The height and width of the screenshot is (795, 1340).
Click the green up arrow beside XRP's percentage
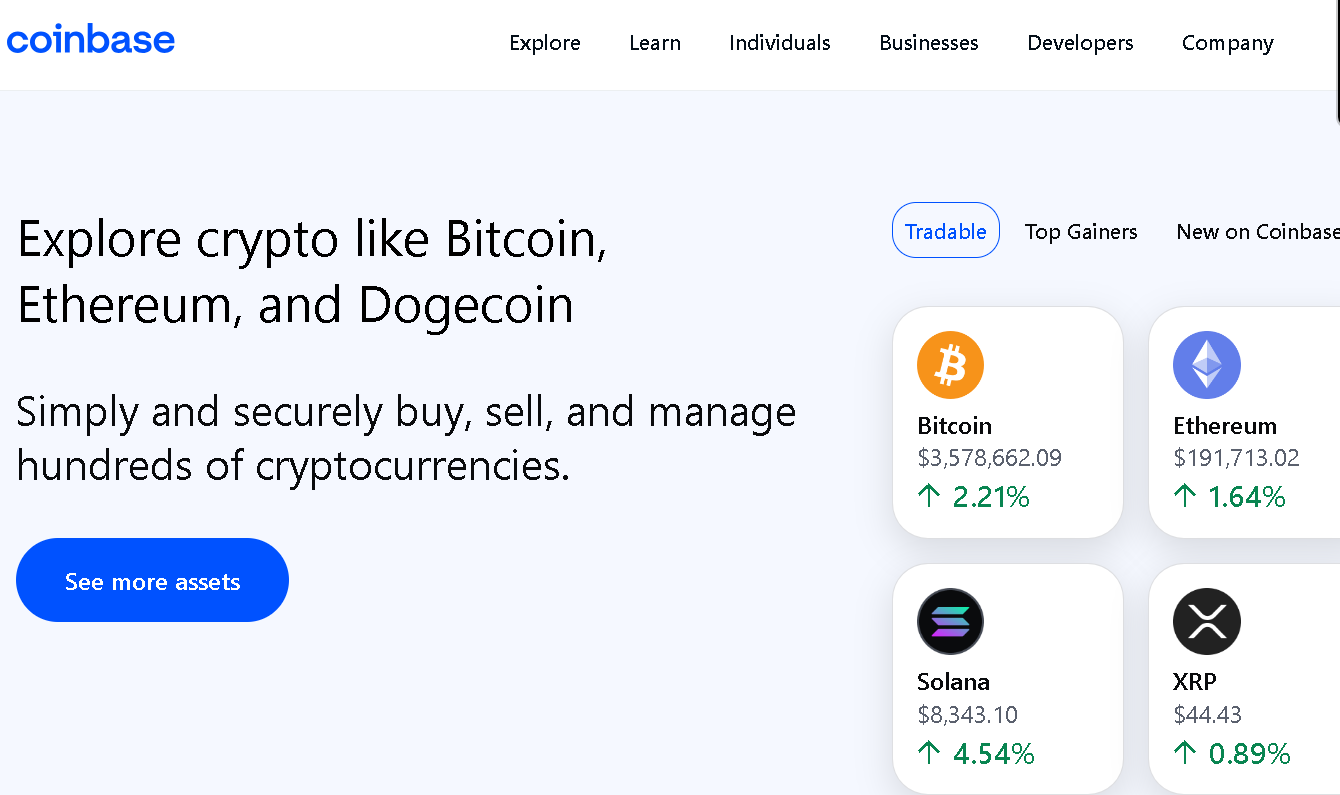click(x=1186, y=753)
